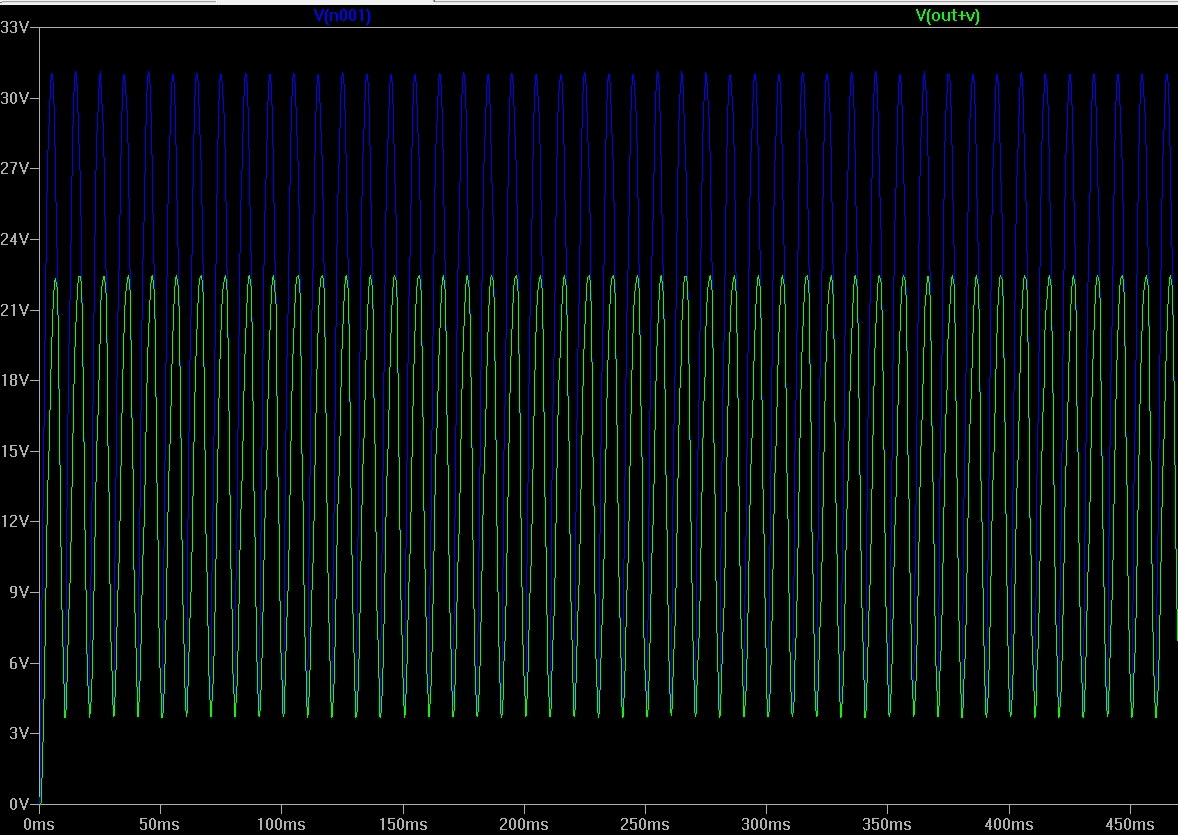Click the 18V vertical axis label
The height and width of the screenshot is (835, 1178).
pos(14,380)
